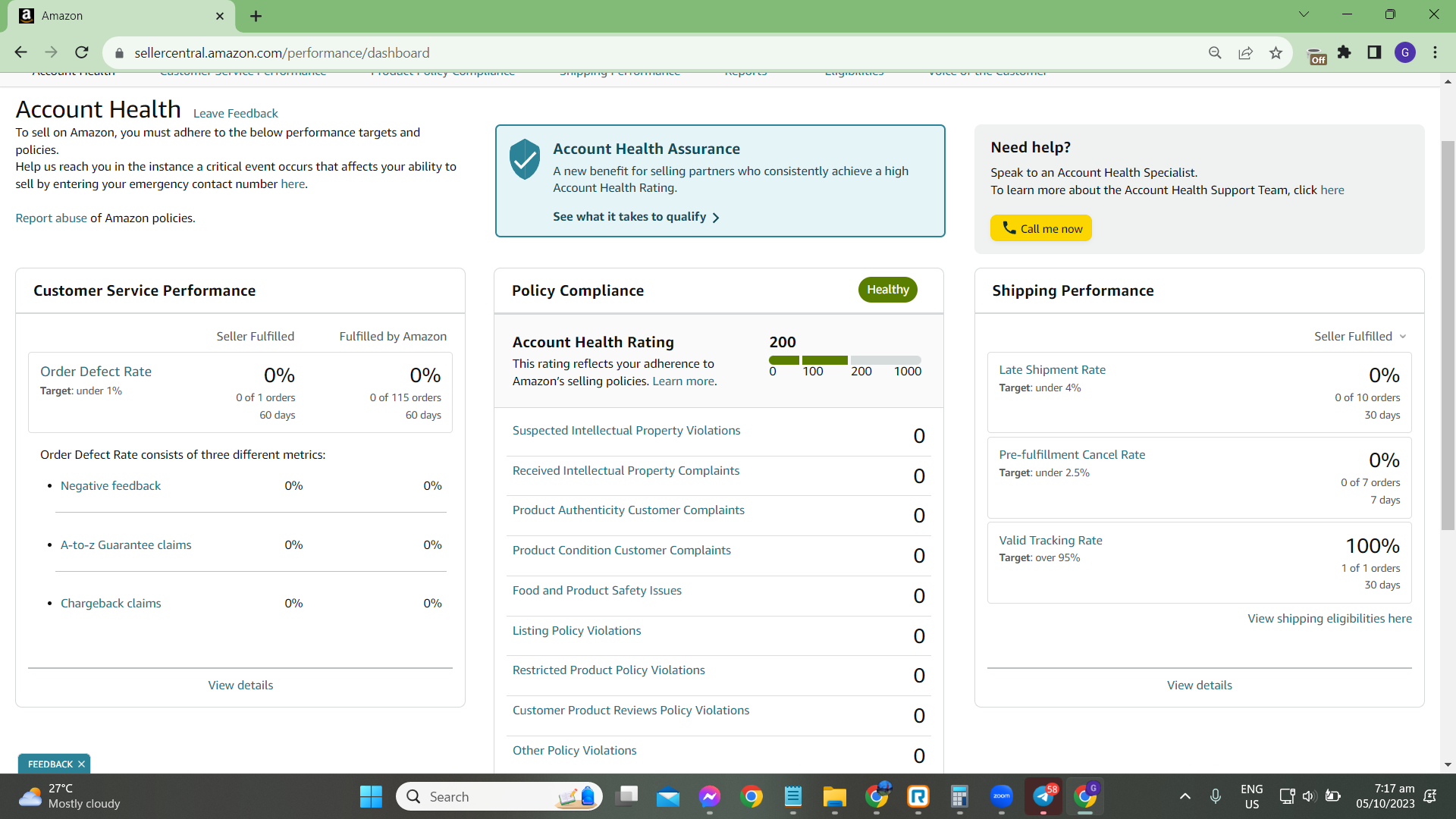
Task: Open emergency contact number 'here' link
Action: coord(293,184)
